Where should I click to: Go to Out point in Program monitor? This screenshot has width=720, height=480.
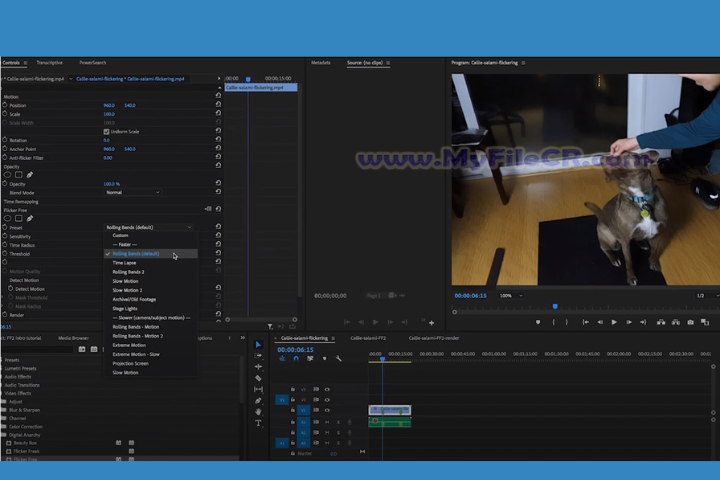pyautogui.click(x=643, y=322)
